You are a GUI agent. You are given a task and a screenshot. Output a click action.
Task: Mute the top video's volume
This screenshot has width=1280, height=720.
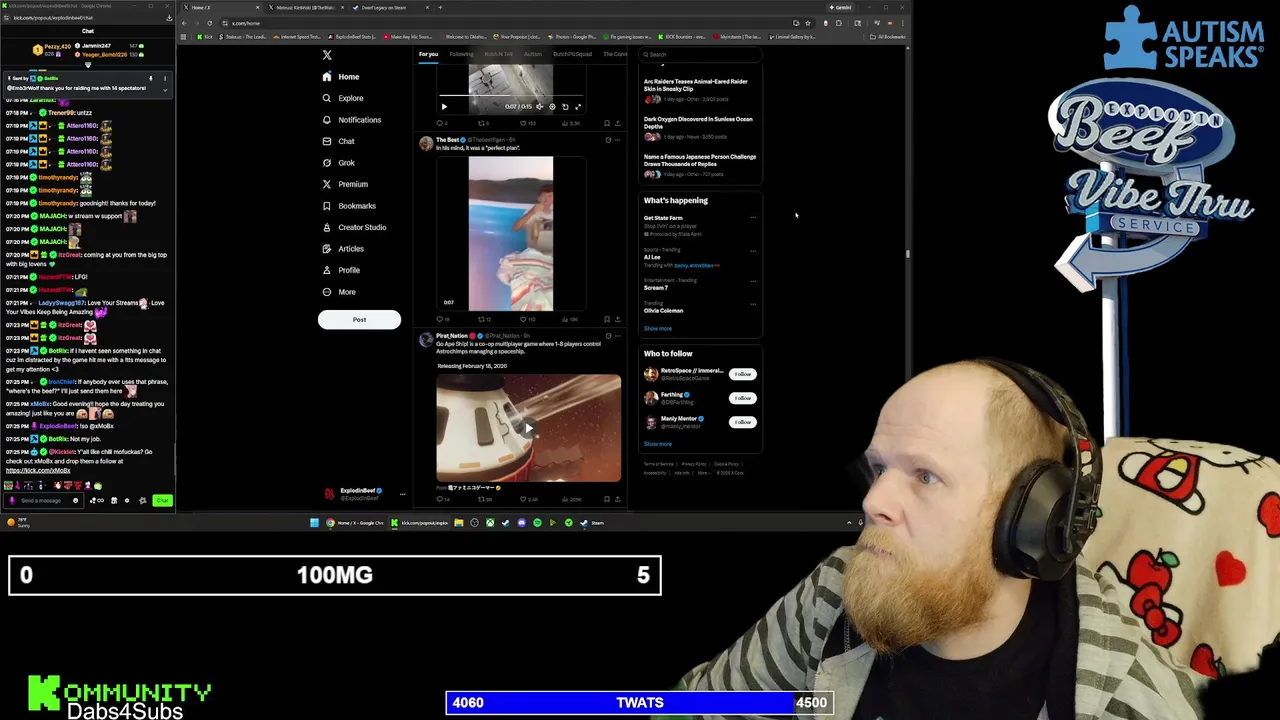(539, 106)
